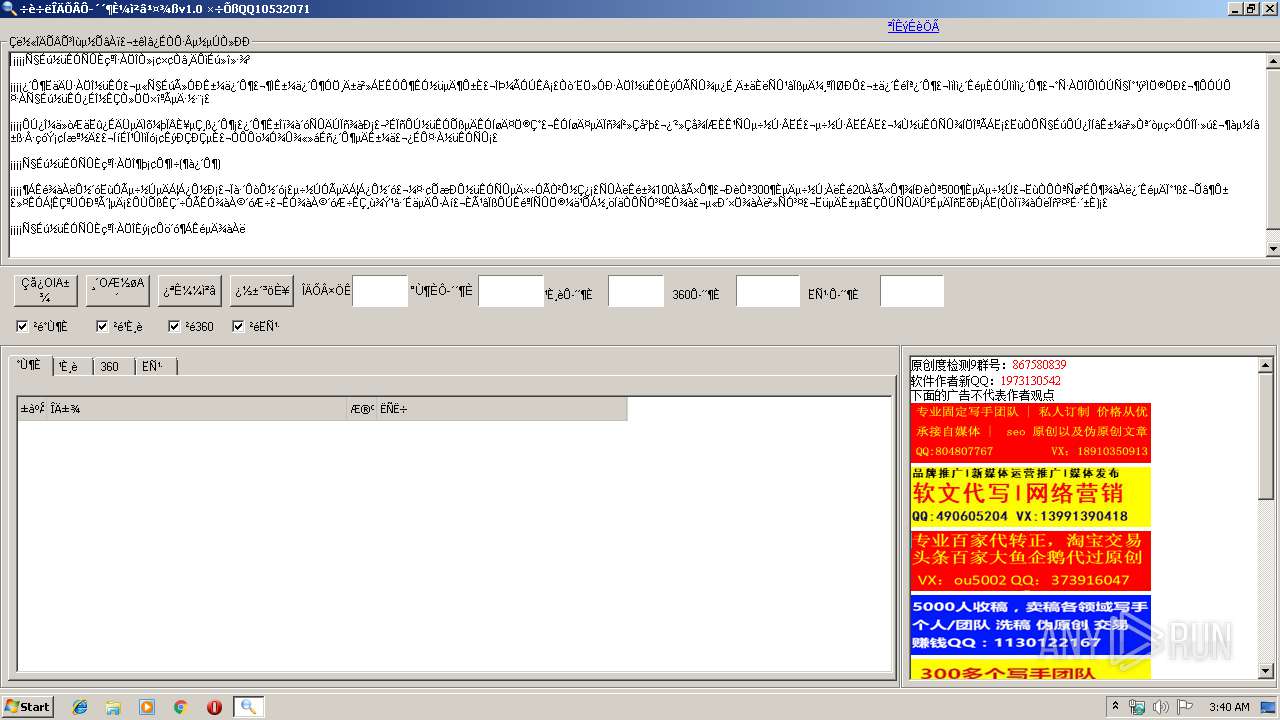The height and width of the screenshot is (720, 1280).
Task: Click the ±àºÅ ÎÄ±¾ column header
Action: pos(181,409)
